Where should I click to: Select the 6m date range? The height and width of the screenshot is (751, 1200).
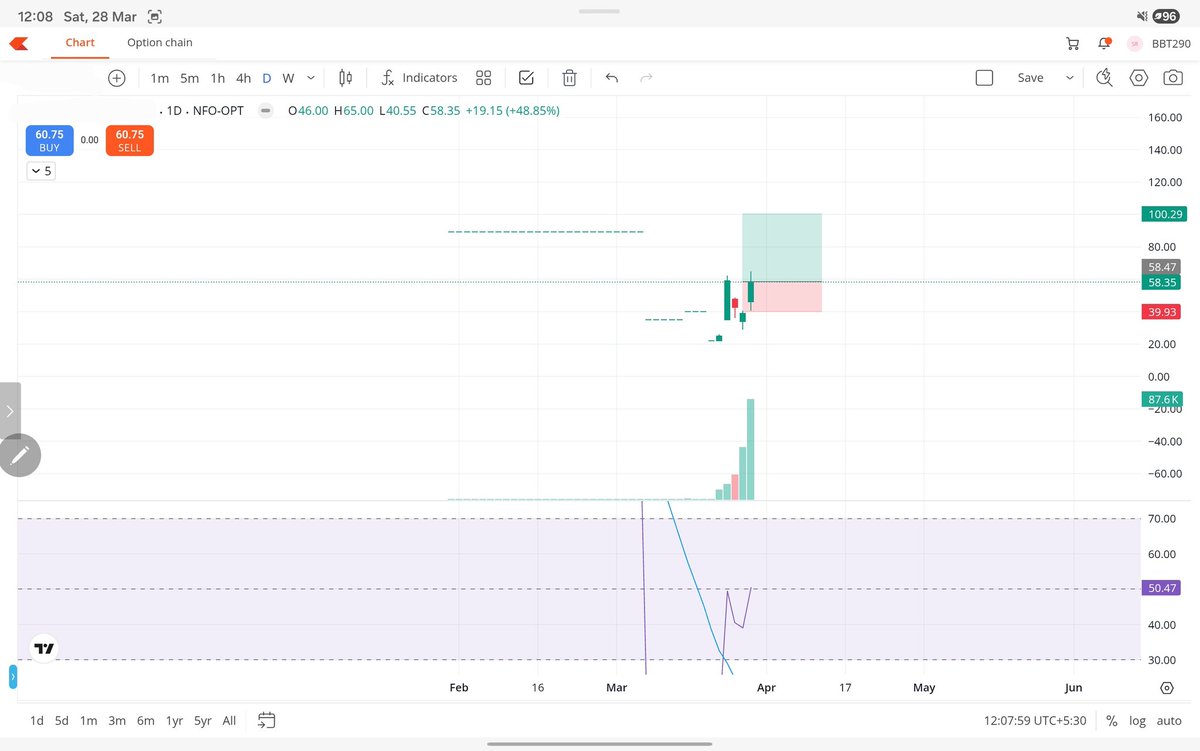[x=146, y=721]
